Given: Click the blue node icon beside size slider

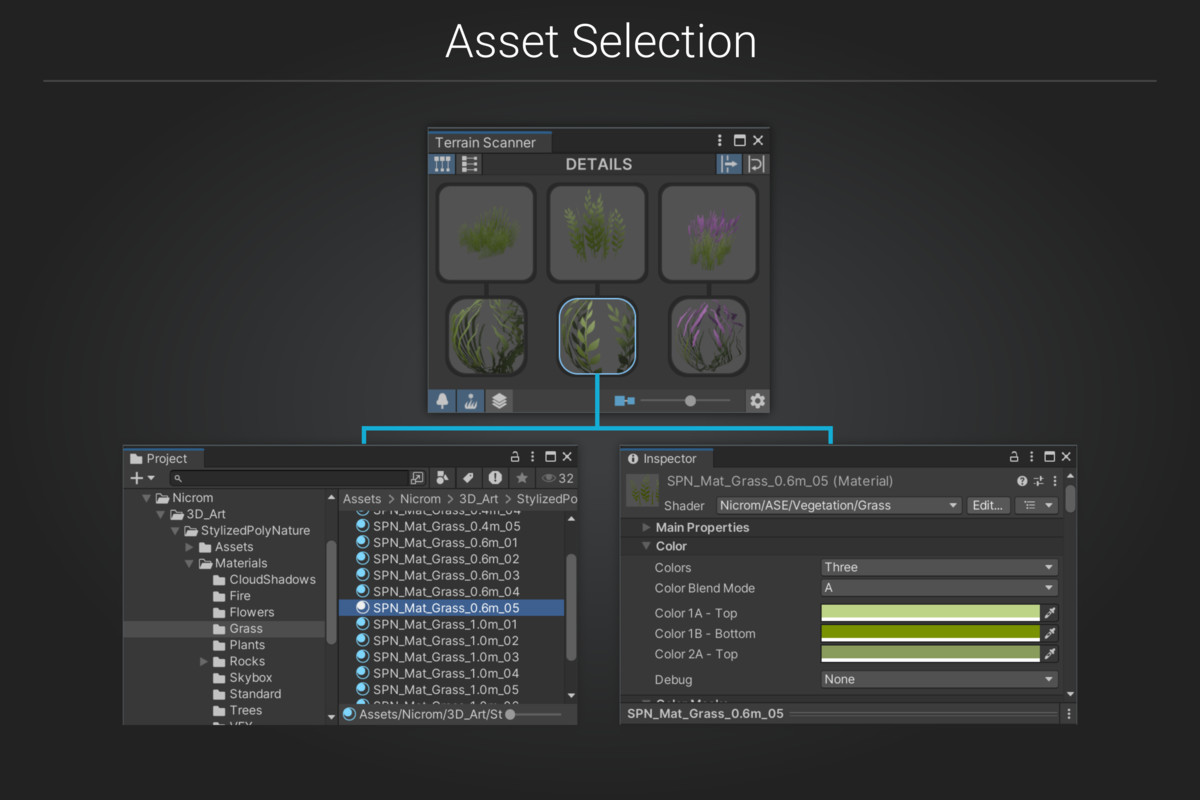Looking at the screenshot, I should 624,401.
